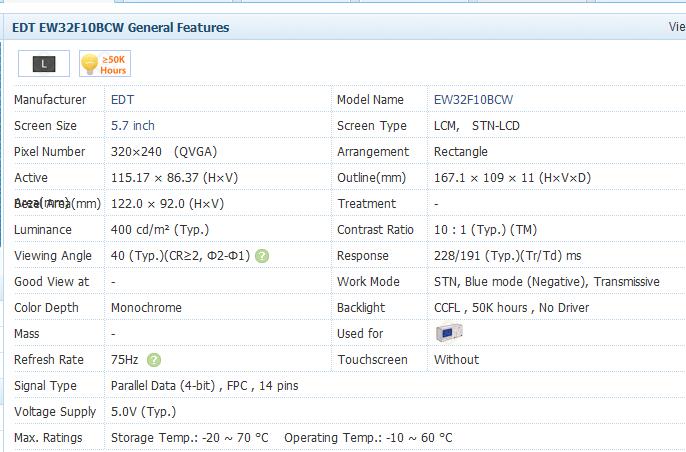Select the 40 (Typ.)(CR≥2, Φ2-Φ1) viewing angle text
Screen dimensions: 686x452
180,256
